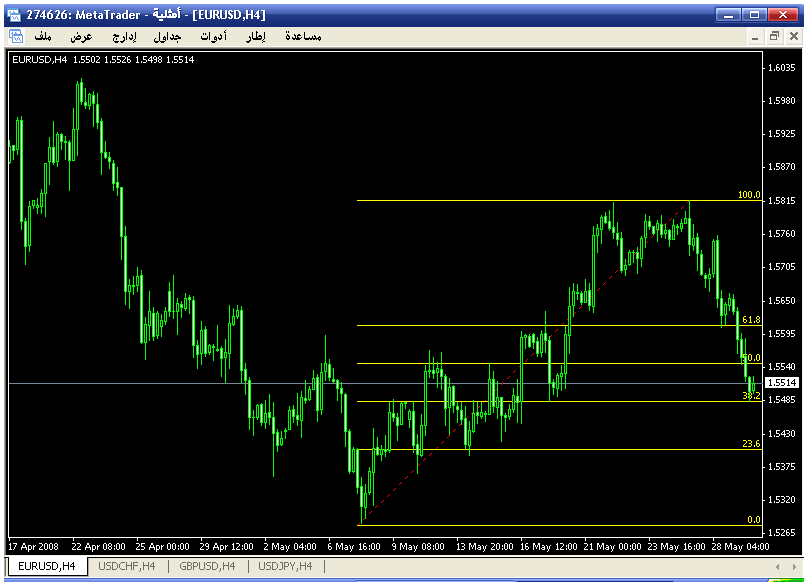Select the Fibonacci 23.6 level label
Screen dimensions: 808x582
(x=751, y=443)
